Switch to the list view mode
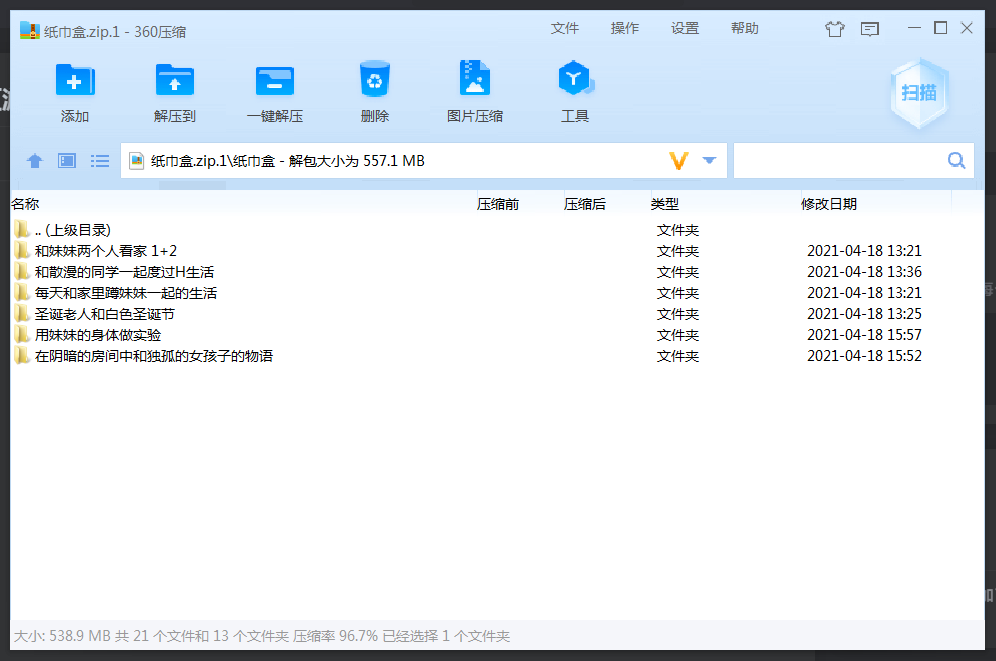This screenshot has width=996, height=661. click(x=100, y=161)
